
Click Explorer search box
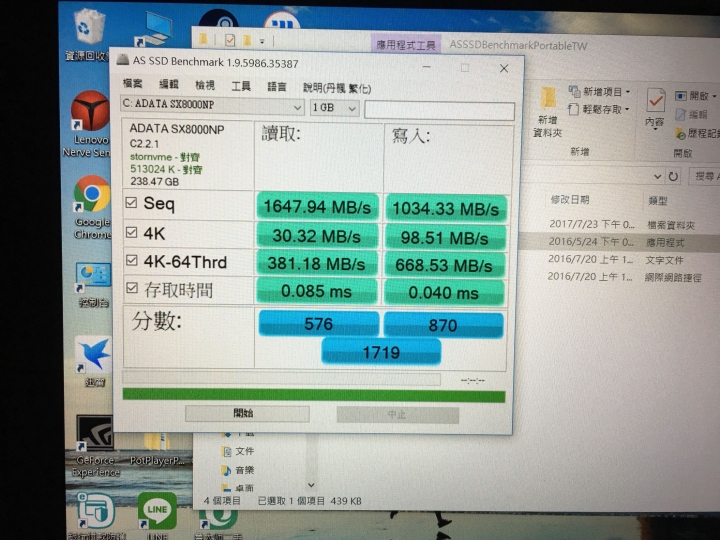point(704,176)
